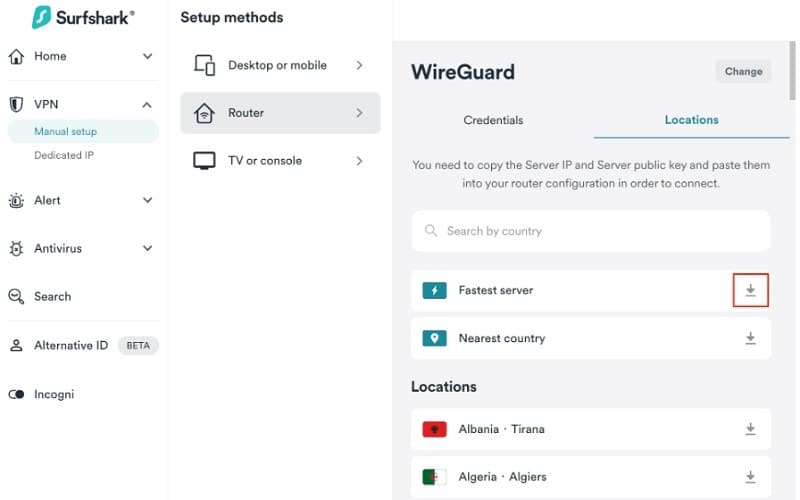Expand the Home menu chevron

147,56
